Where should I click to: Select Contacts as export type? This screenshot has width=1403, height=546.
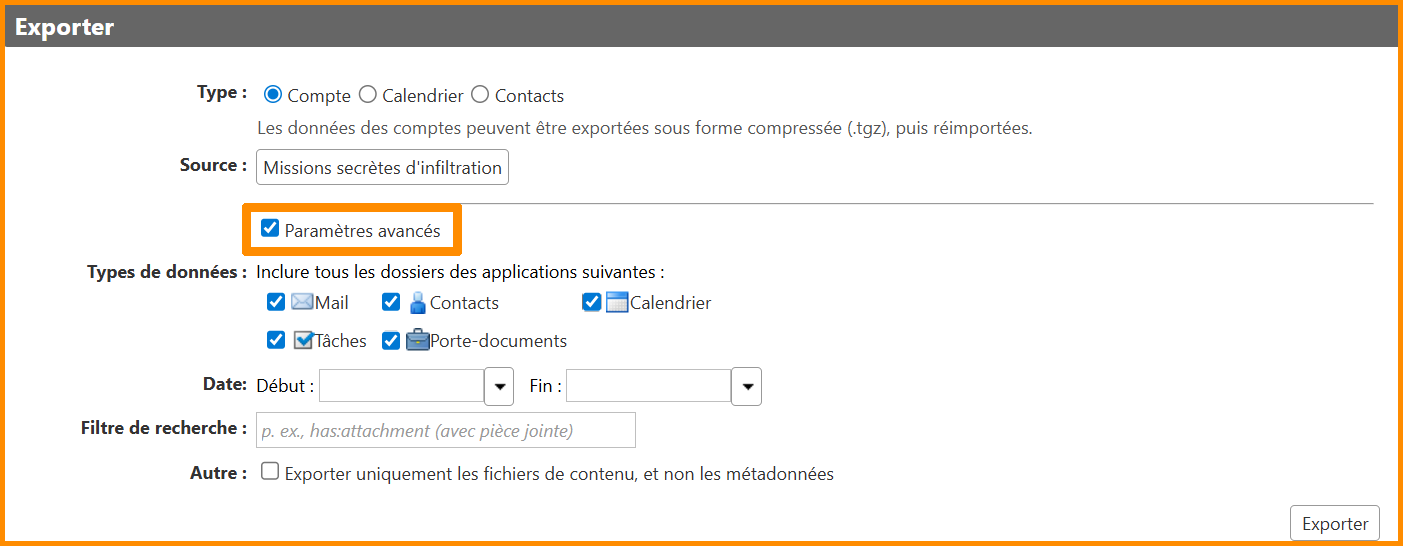[x=480, y=95]
